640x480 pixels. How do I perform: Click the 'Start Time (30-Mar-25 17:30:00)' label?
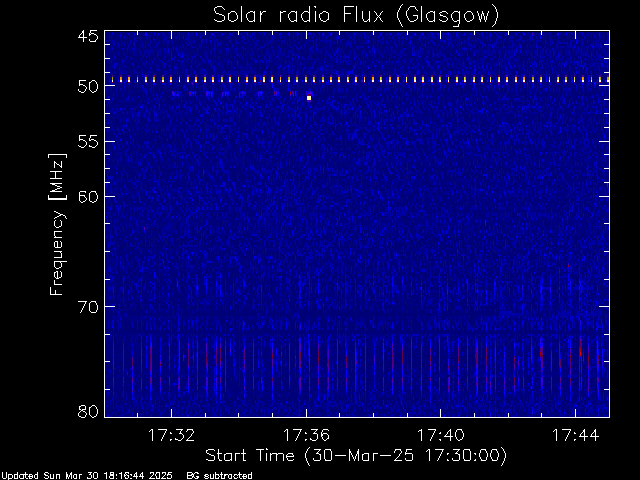(356, 456)
